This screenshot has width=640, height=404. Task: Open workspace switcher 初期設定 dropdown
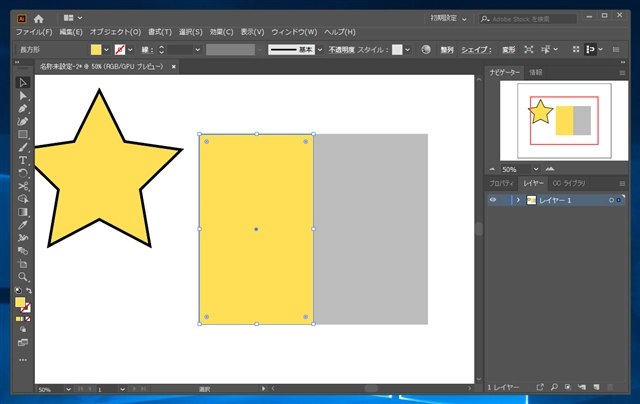tap(448, 19)
